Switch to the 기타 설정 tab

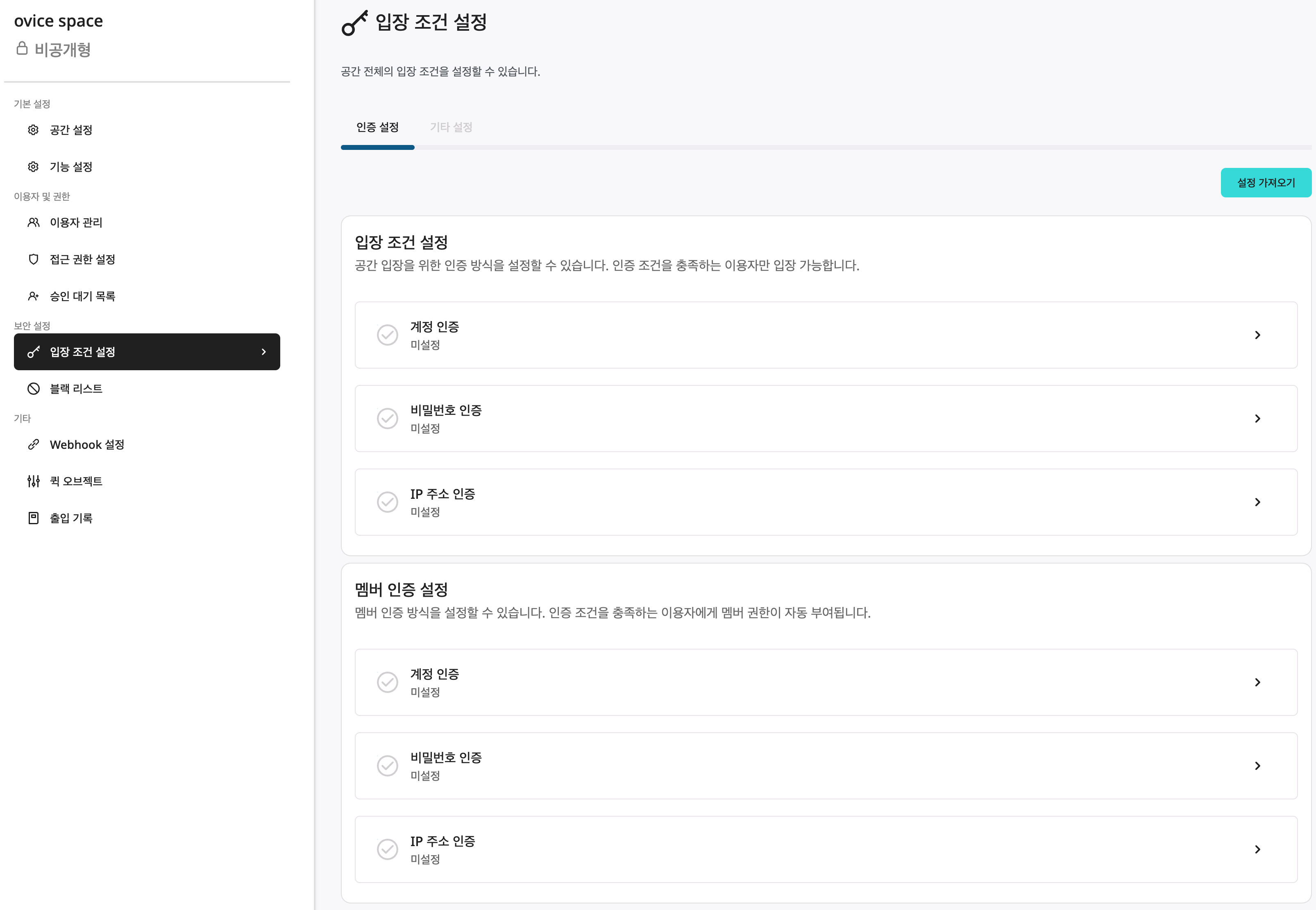(451, 127)
